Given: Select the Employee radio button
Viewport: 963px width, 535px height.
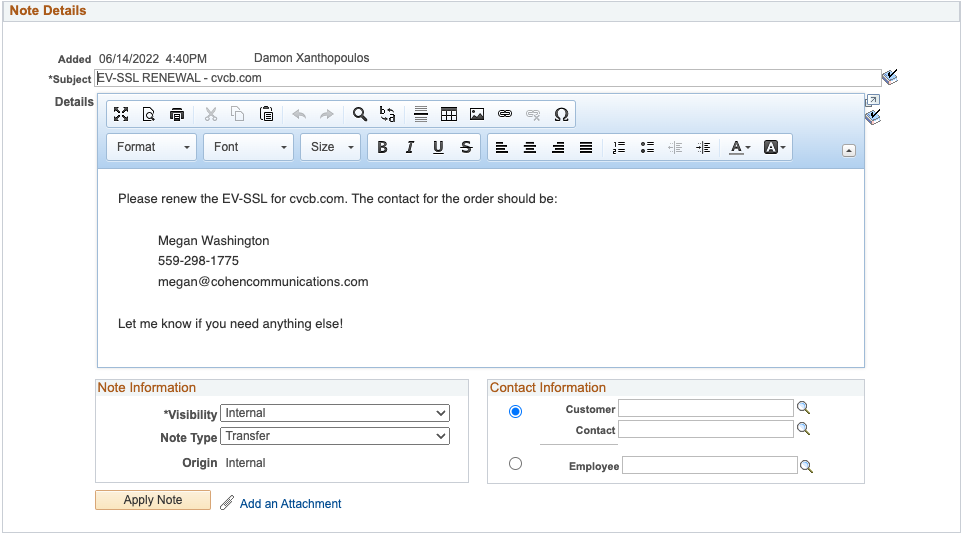Looking at the screenshot, I should 515,463.
